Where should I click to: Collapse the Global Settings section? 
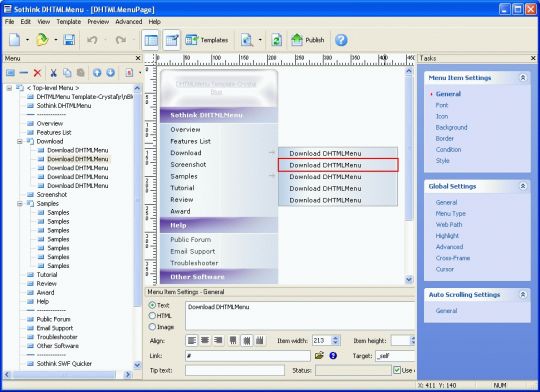[x=523, y=186]
